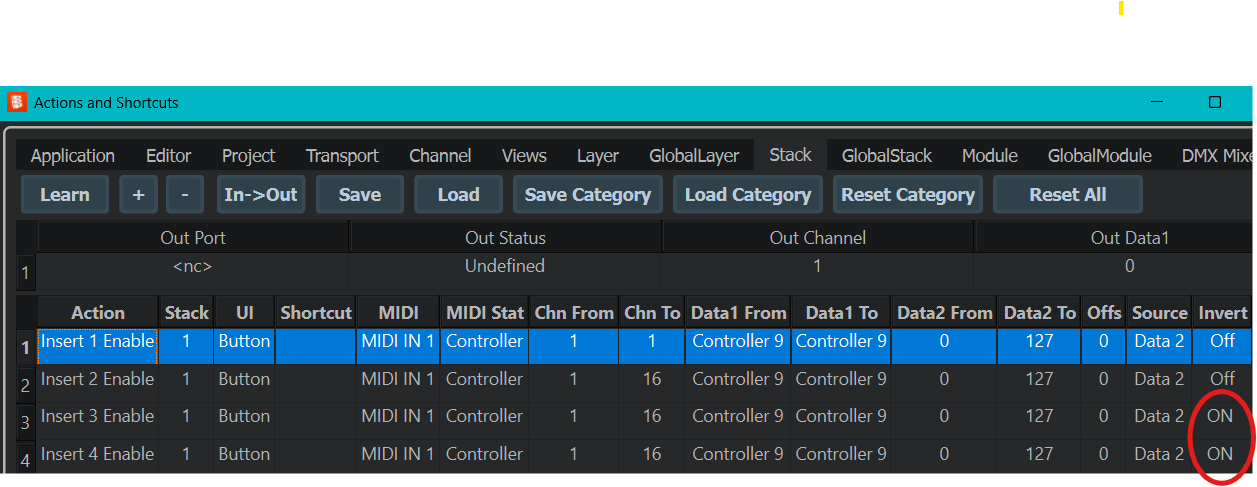Click the Learn button
The width and height of the screenshot is (1257, 487).
tap(65, 195)
